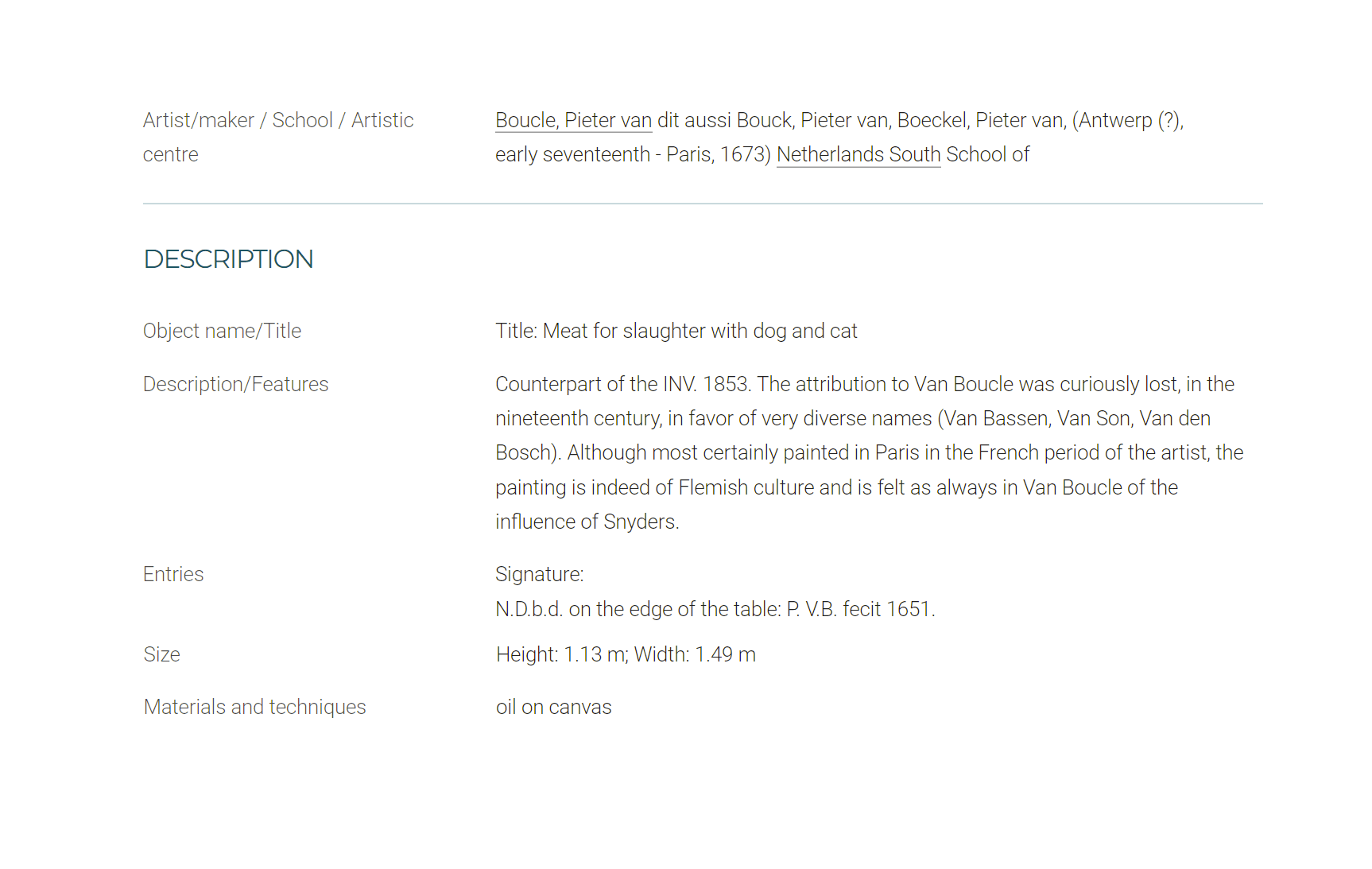This screenshot has width=1372, height=869.
Task: Click the words School of after Netherlands South
Action: pos(988,154)
